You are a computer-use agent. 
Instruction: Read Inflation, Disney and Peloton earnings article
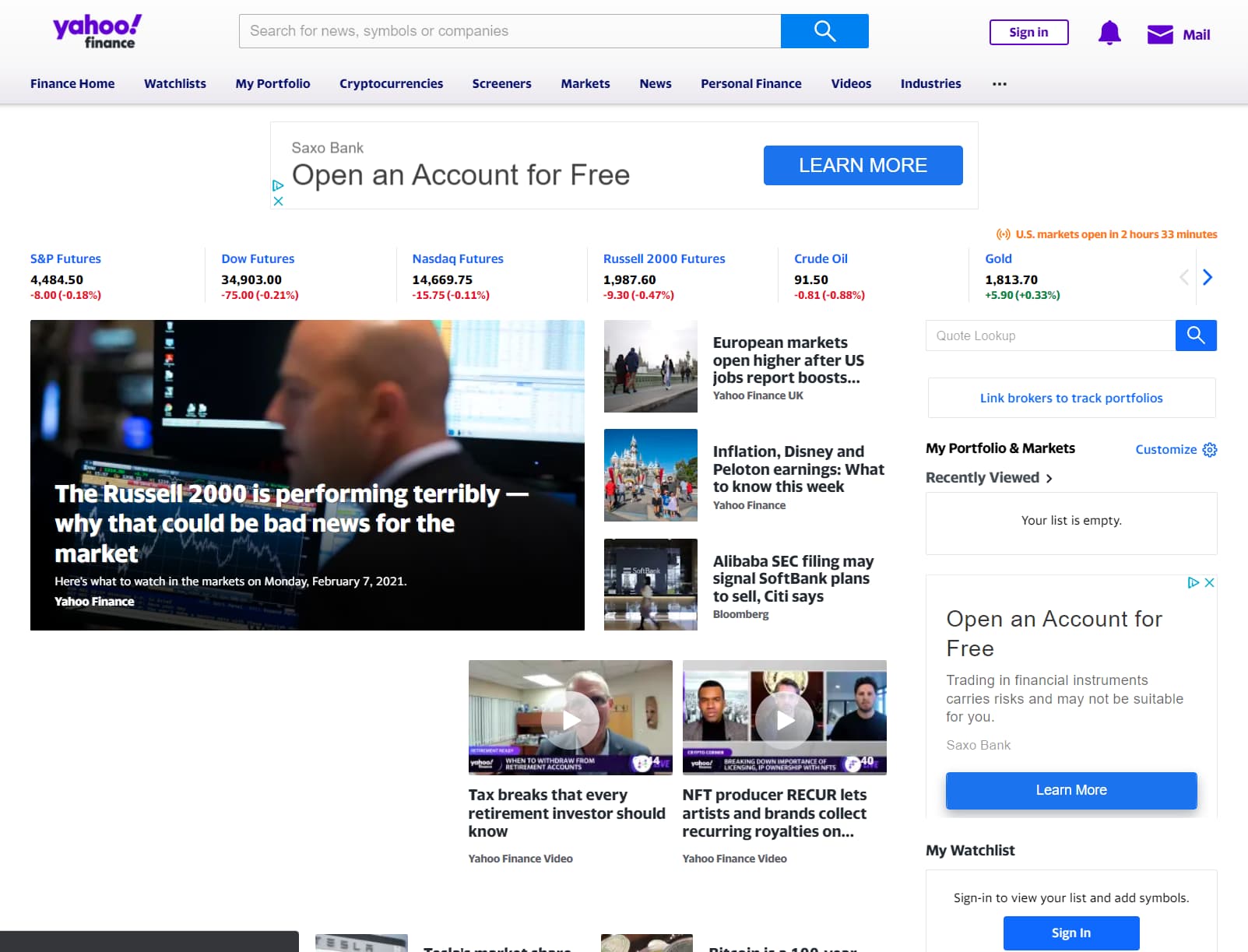coord(798,469)
